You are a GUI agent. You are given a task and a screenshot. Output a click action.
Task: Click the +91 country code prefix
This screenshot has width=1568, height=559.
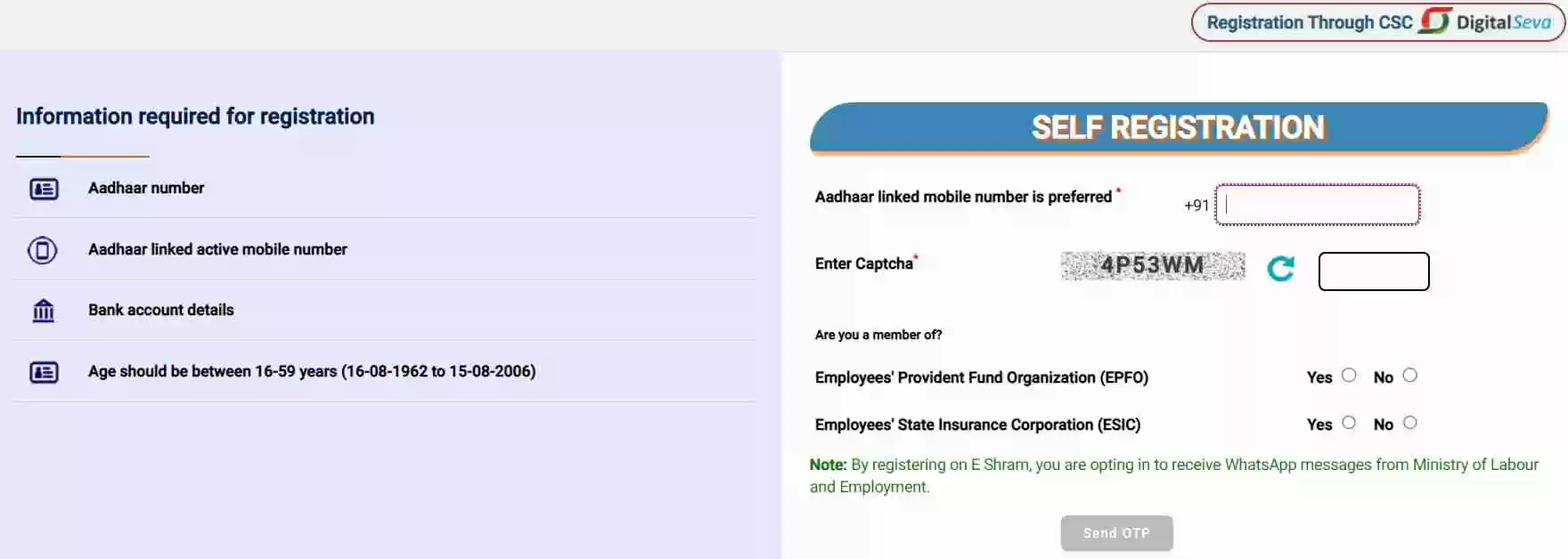pyautogui.click(x=1196, y=206)
